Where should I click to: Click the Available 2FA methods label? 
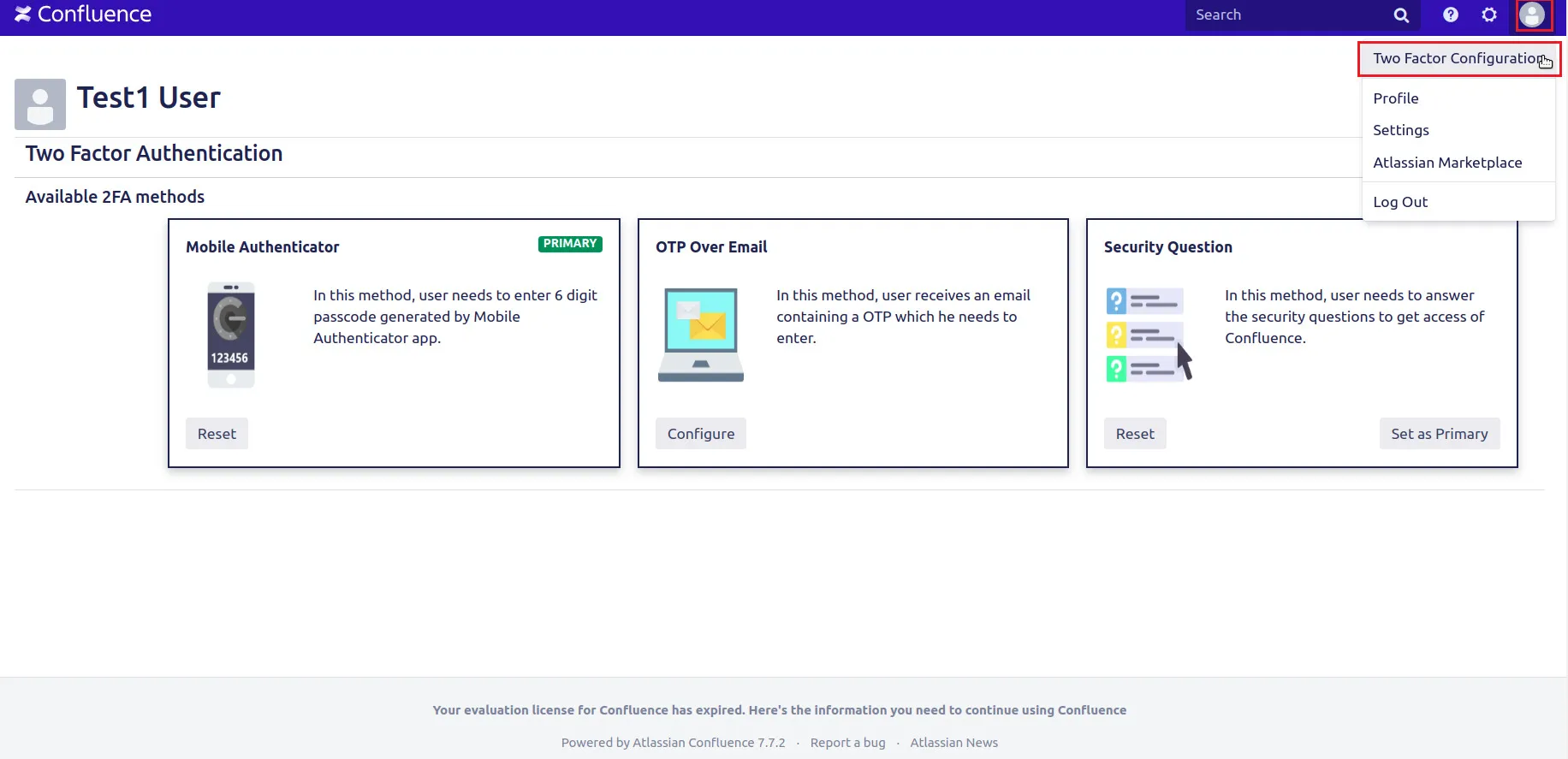115,197
